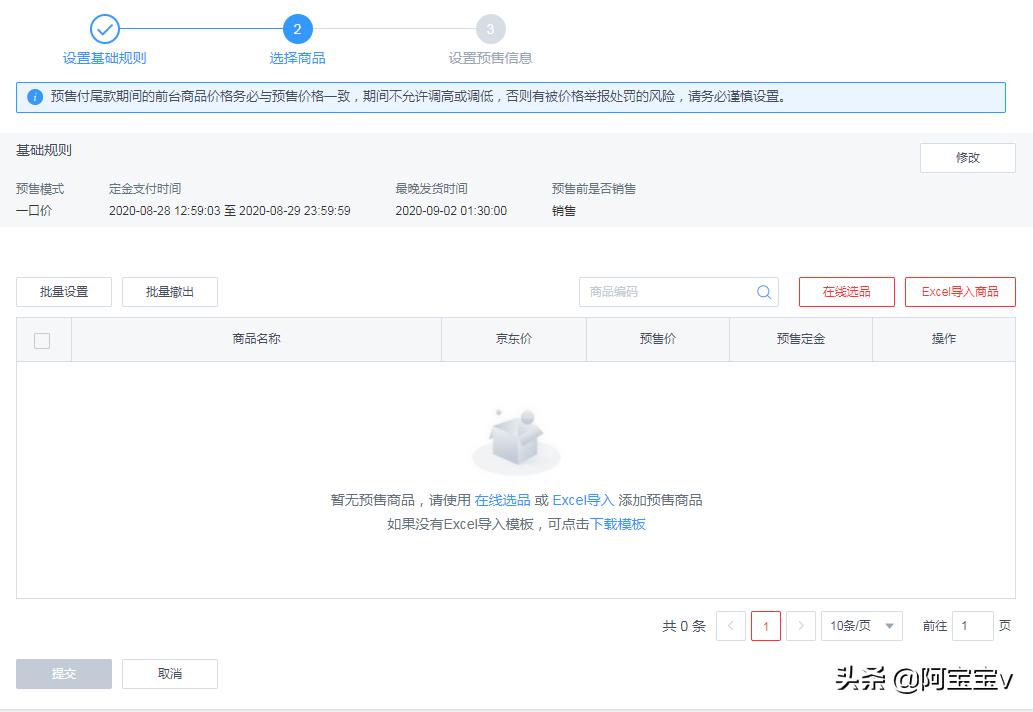Click the 取消 cancel button
1033x712 pixels.
click(x=169, y=673)
